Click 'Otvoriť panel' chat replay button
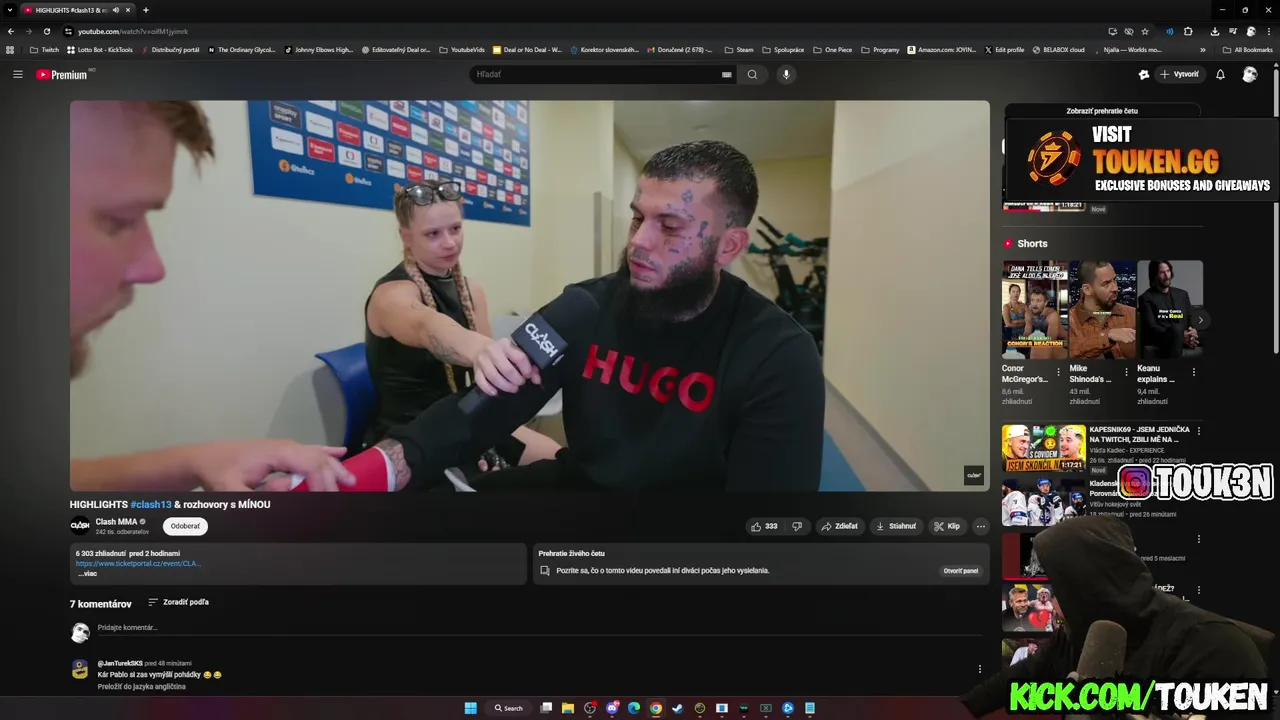Screen dimensions: 1280x720 click(961, 571)
